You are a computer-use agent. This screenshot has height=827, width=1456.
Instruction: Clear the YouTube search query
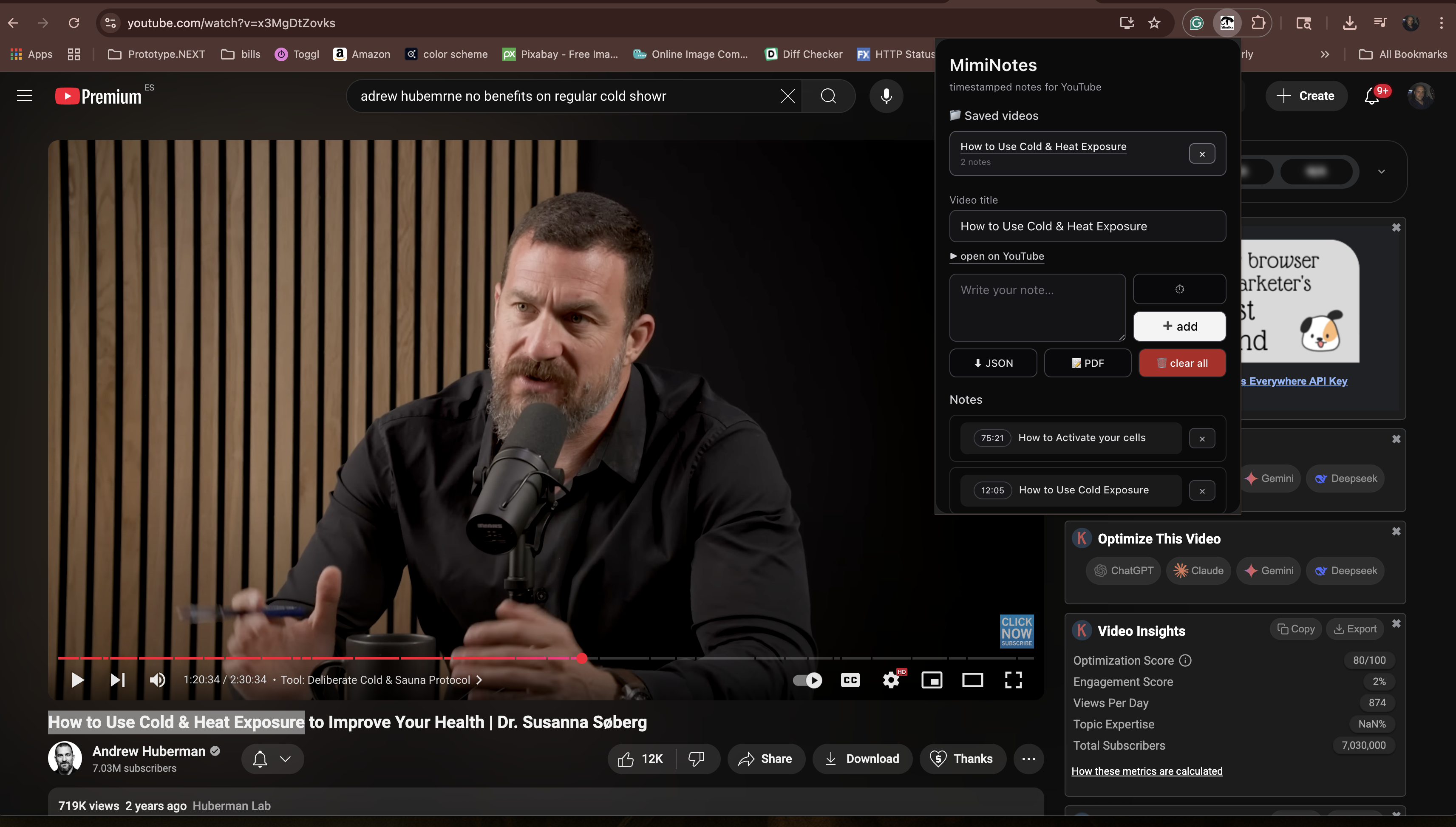point(787,96)
